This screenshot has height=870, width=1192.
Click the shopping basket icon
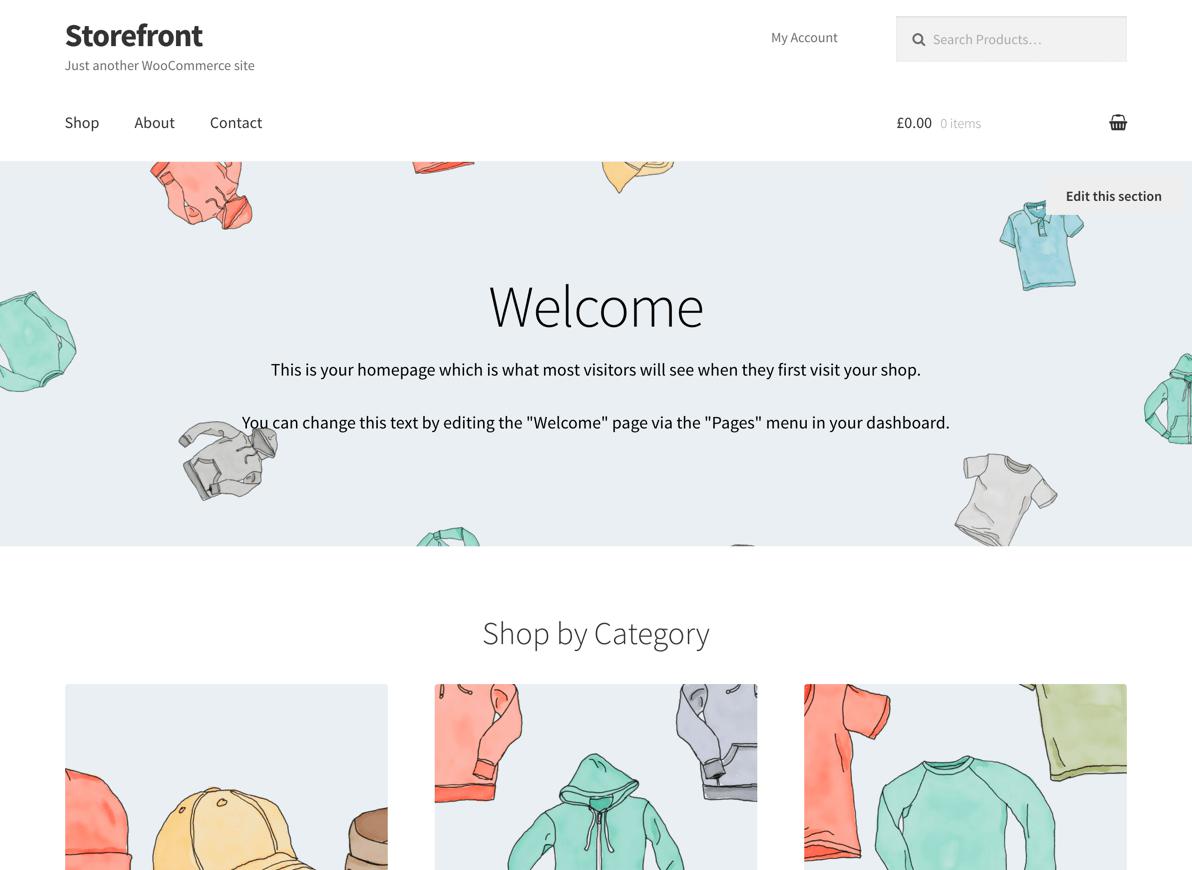tap(1118, 122)
